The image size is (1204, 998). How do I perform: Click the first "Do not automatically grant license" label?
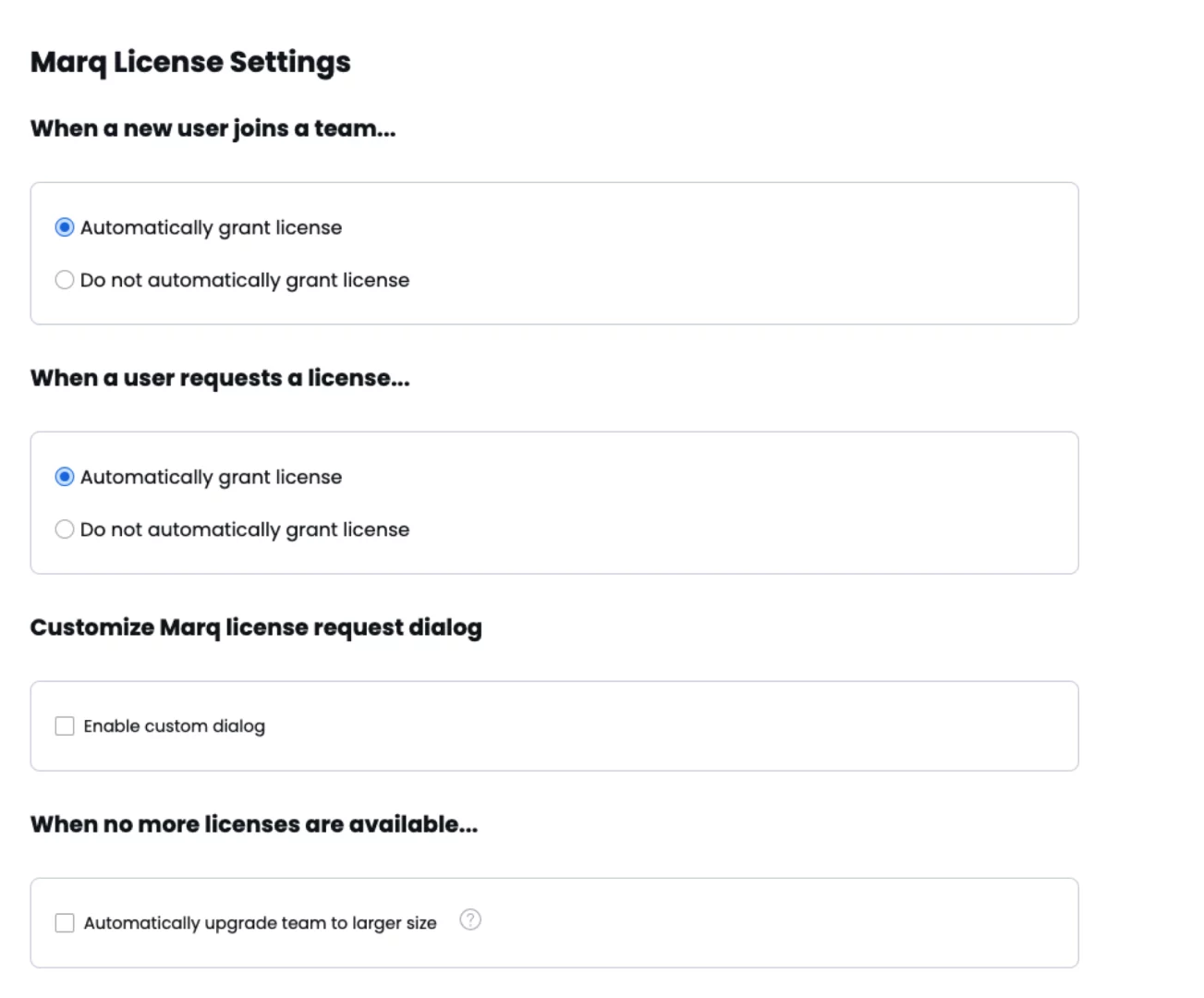click(245, 279)
